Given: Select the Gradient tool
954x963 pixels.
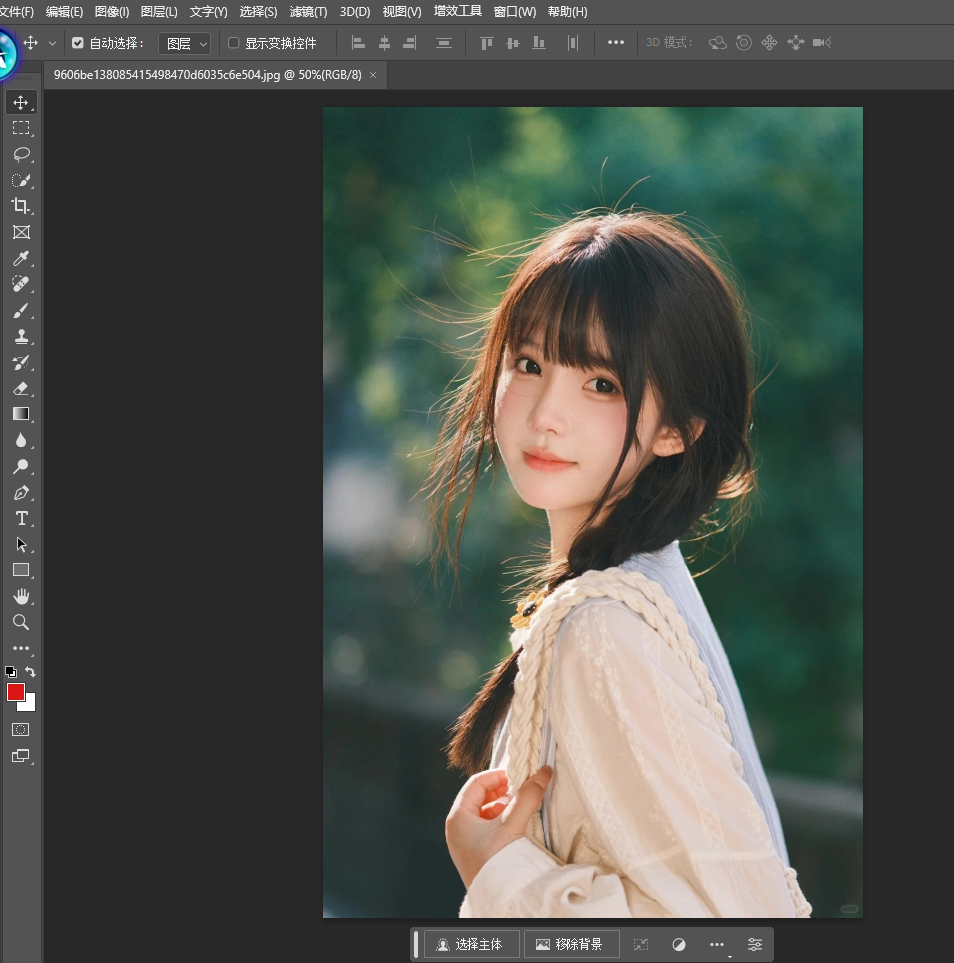Looking at the screenshot, I should 21,414.
